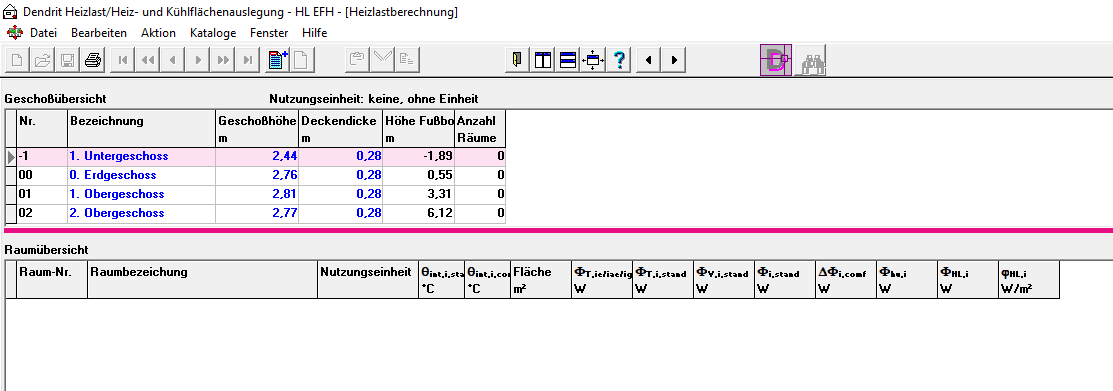Open the Hilfe menu

(x=314, y=33)
